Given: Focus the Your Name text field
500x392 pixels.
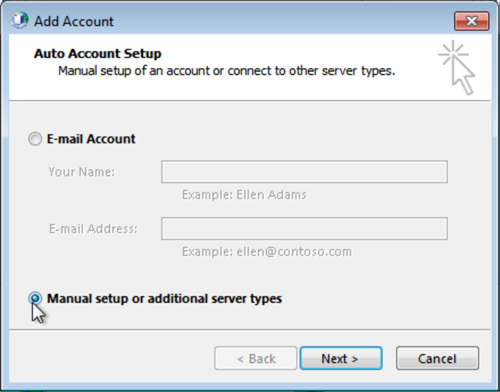Looking at the screenshot, I should point(304,172).
